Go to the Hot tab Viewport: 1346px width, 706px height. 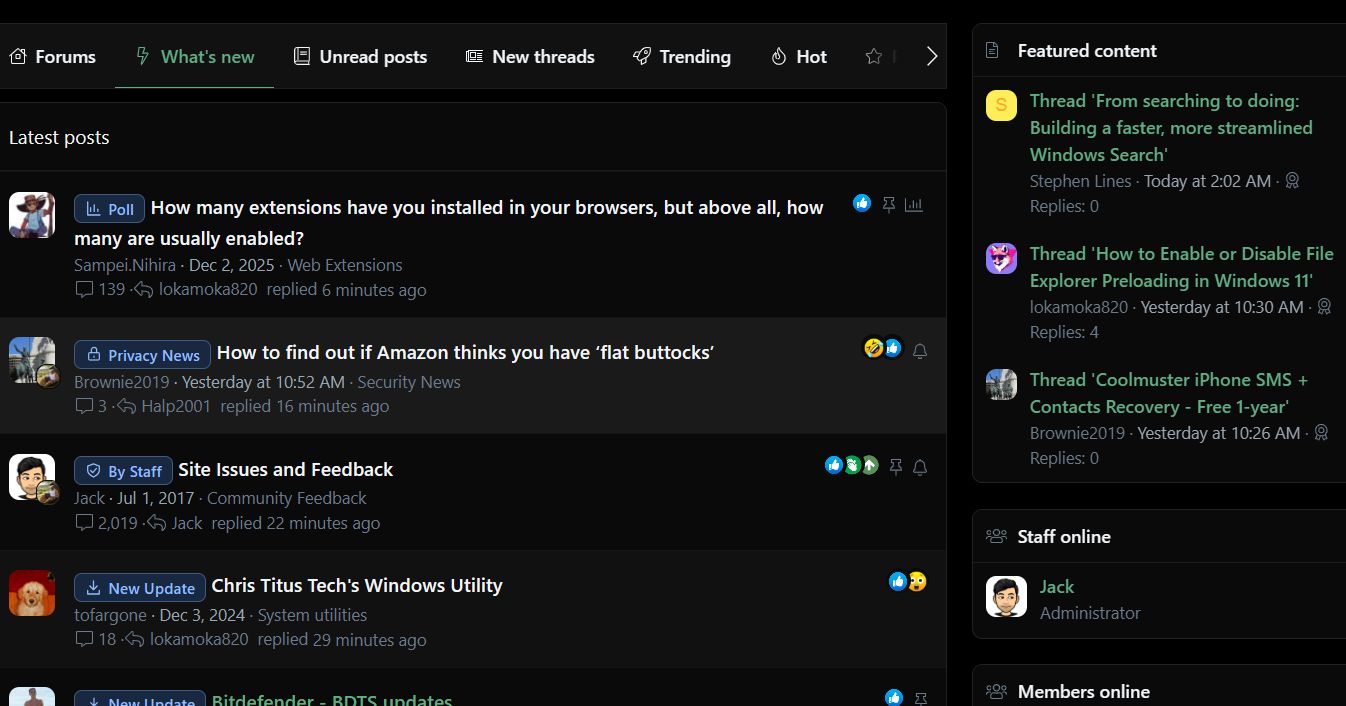(799, 57)
